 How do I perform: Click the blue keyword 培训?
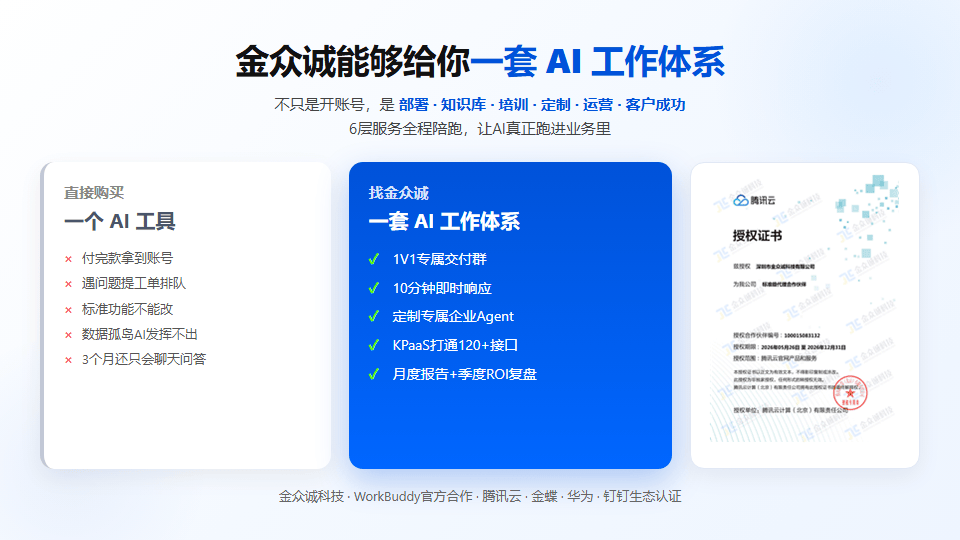tap(513, 105)
